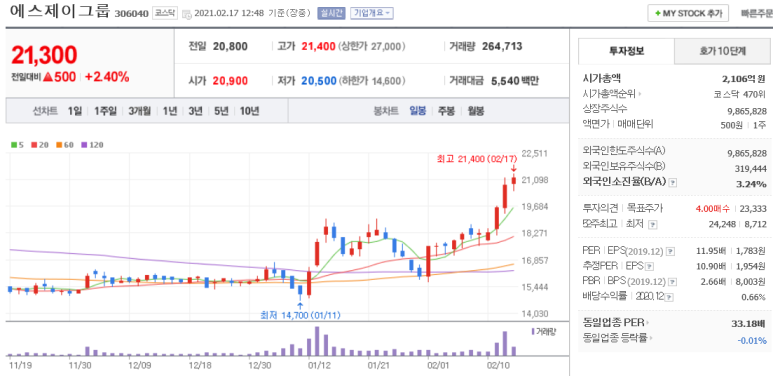The image size is (773, 376).
Task: Select the 주봉 weekly candle chart
Action: [x=447, y=111]
